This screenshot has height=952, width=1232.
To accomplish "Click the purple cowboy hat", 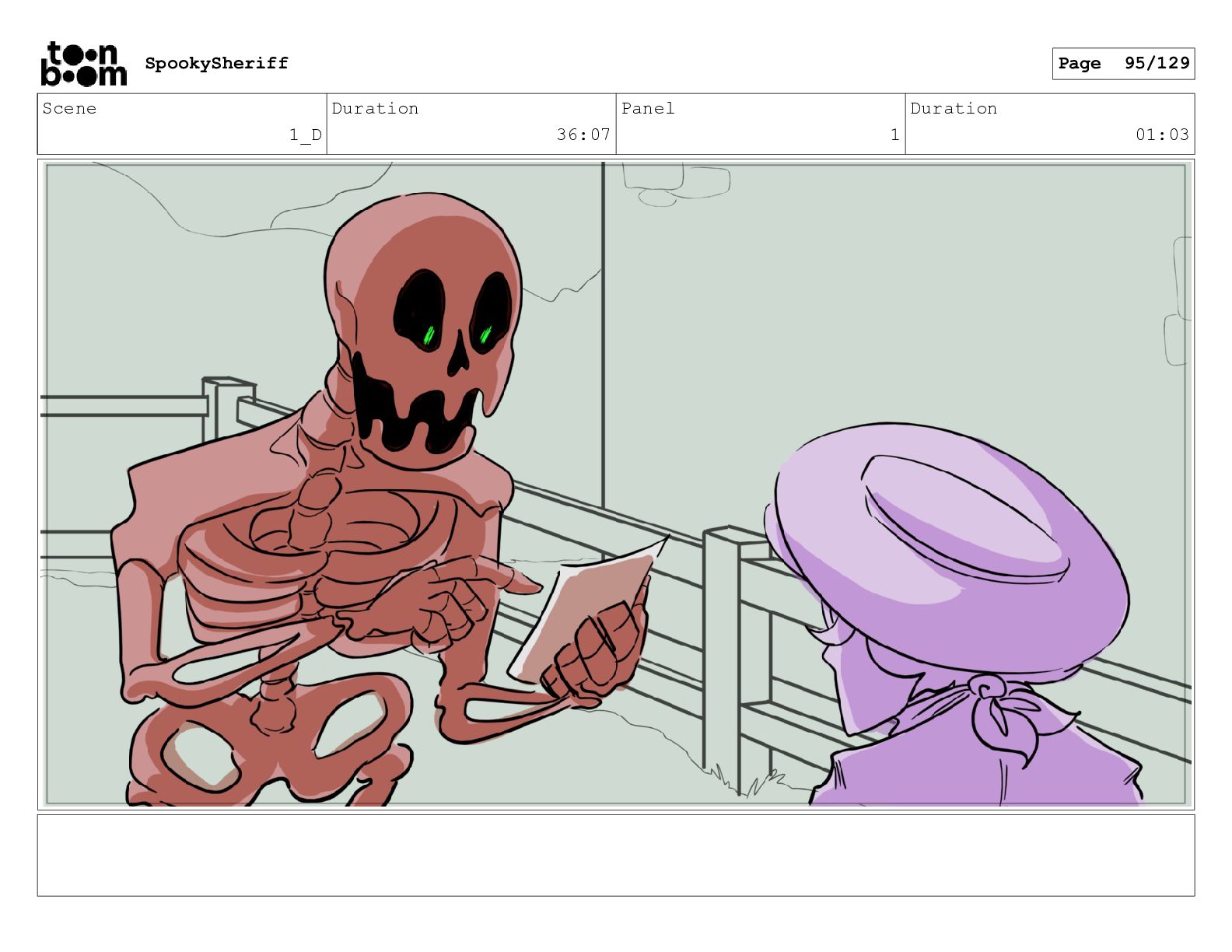I will tap(957, 544).
